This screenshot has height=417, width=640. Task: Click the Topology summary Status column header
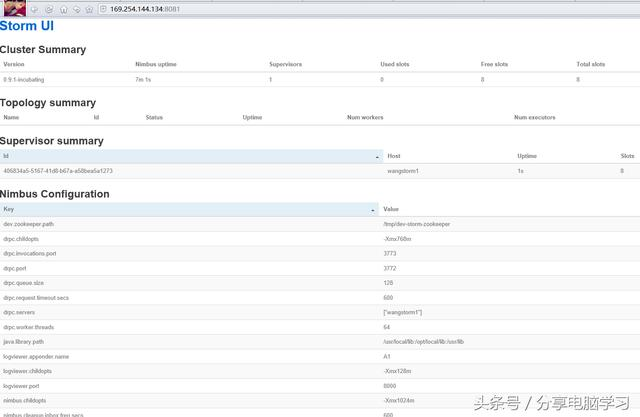click(x=154, y=117)
